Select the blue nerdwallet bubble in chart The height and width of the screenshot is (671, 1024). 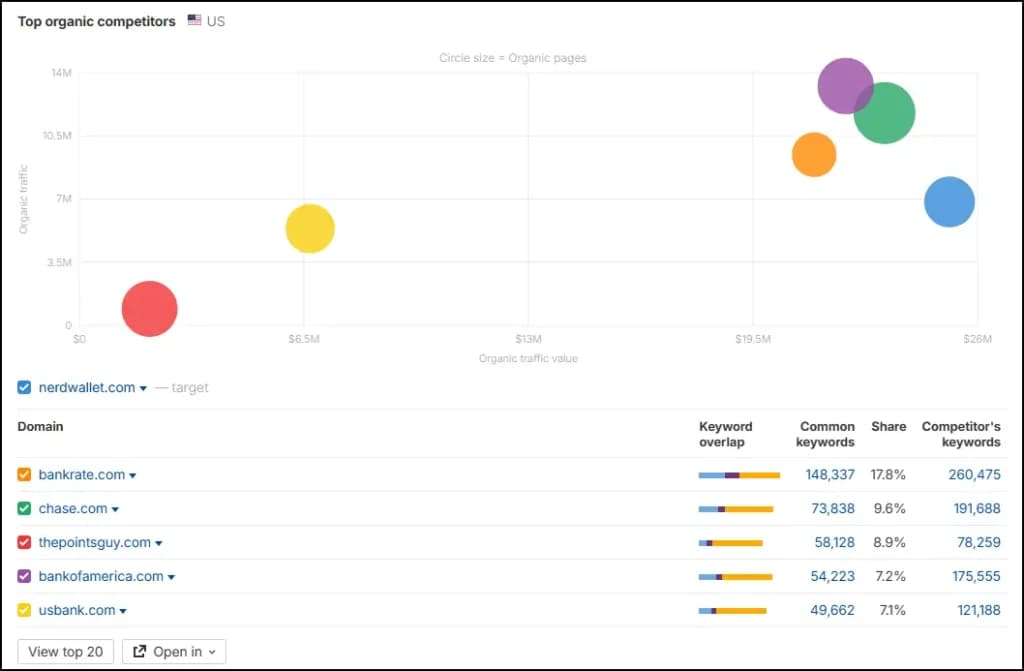pos(950,202)
